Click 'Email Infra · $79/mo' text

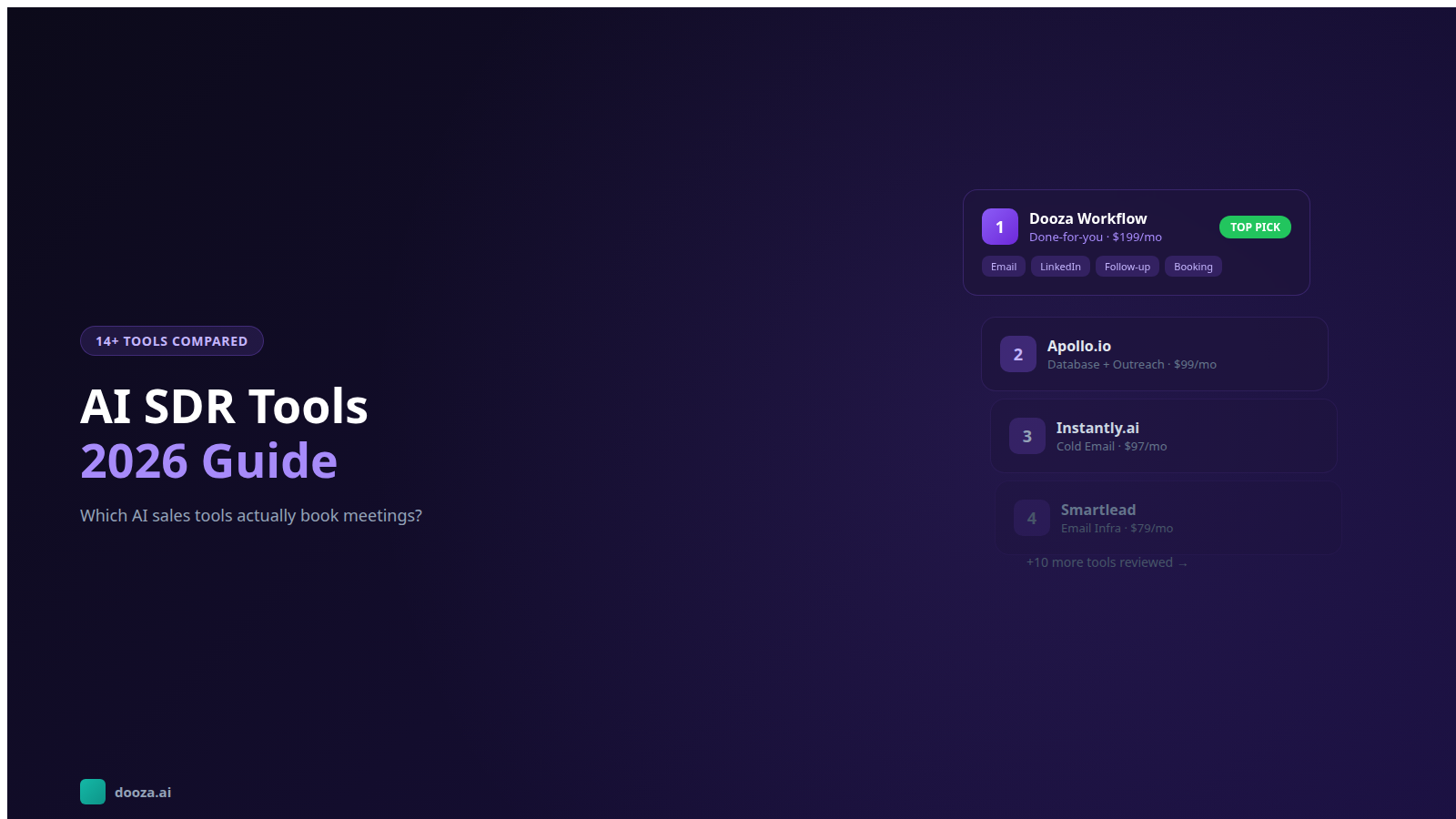point(1117,529)
